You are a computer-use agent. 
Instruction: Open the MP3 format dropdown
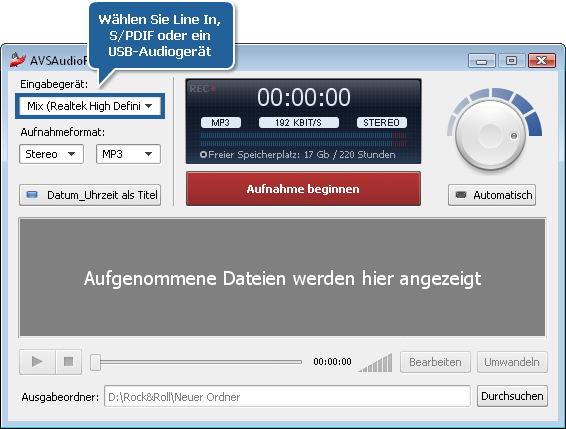click(128, 154)
